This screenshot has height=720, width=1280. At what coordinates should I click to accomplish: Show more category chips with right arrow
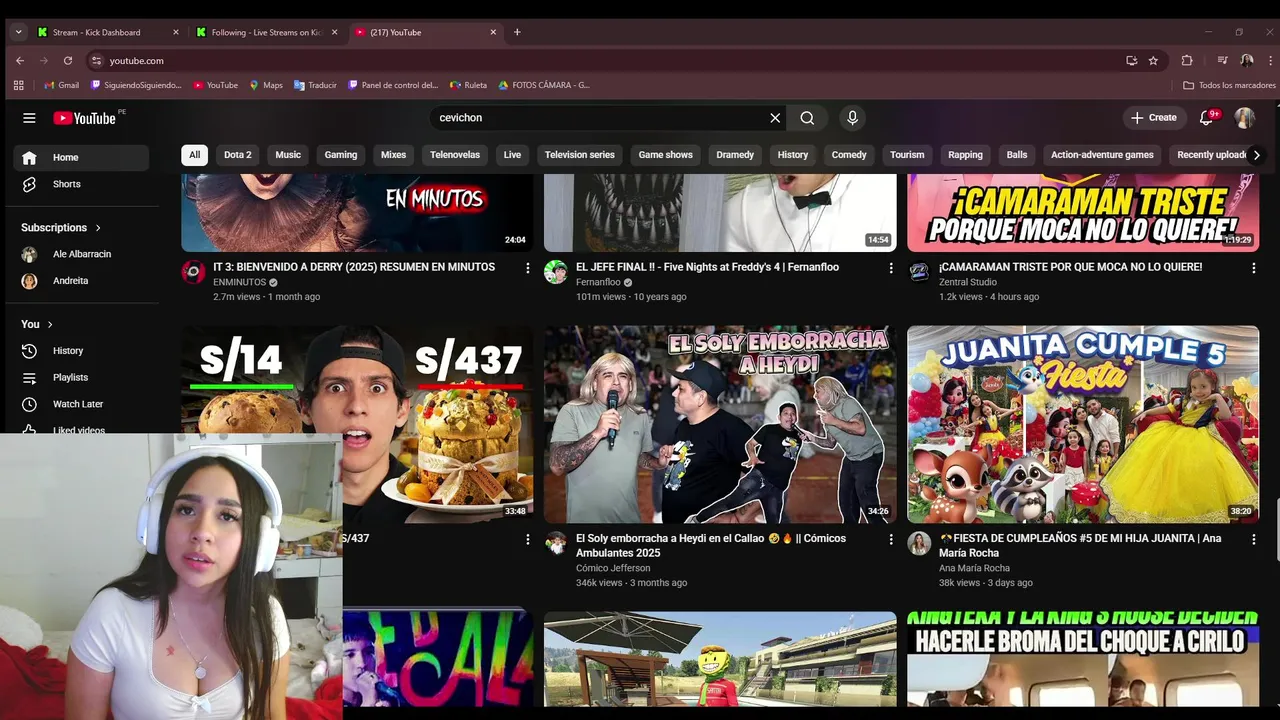click(x=1256, y=155)
